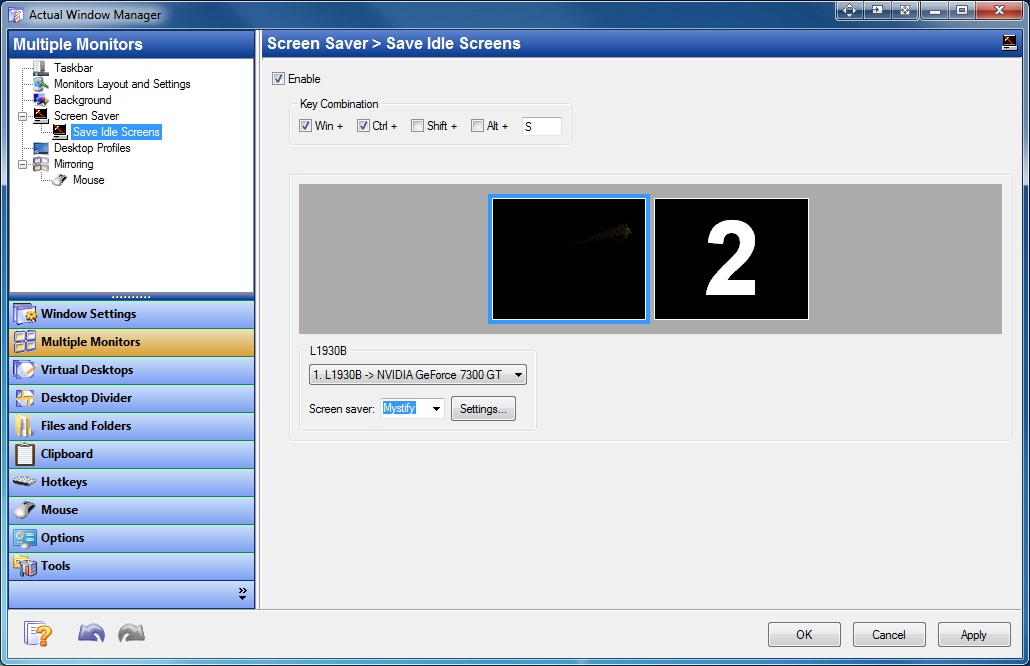
Task: Open the Hotkeys section
Action: [x=131, y=481]
